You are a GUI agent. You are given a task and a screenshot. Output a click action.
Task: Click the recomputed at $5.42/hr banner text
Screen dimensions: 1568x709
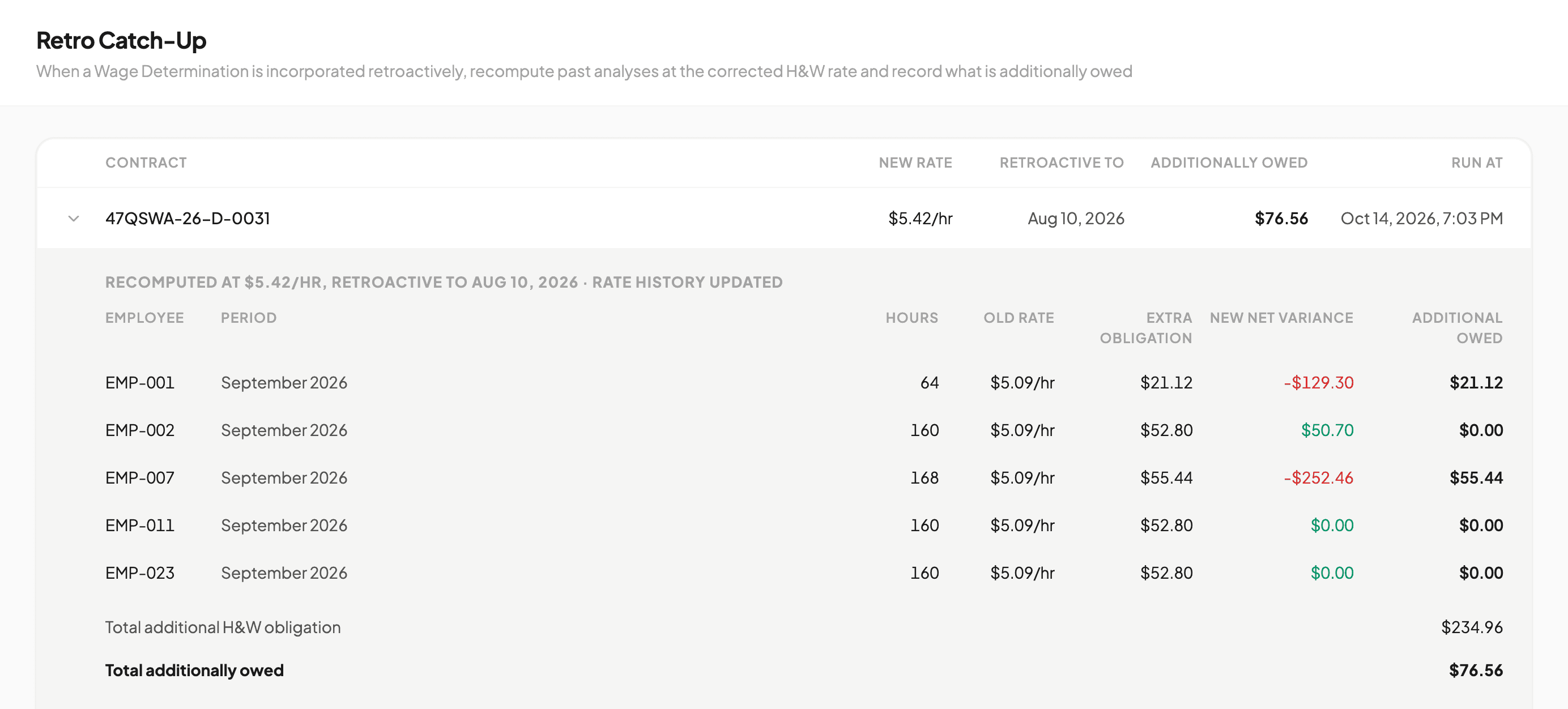click(444, 283)
